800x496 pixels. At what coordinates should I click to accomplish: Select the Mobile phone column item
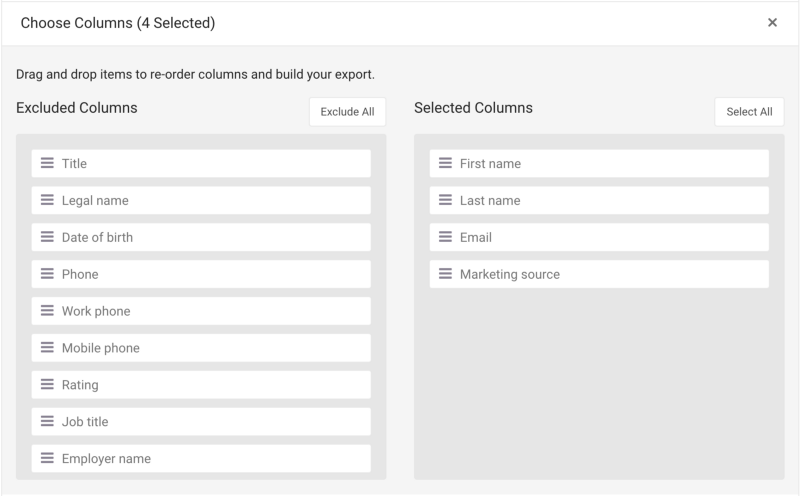click(x=200, y=348)
